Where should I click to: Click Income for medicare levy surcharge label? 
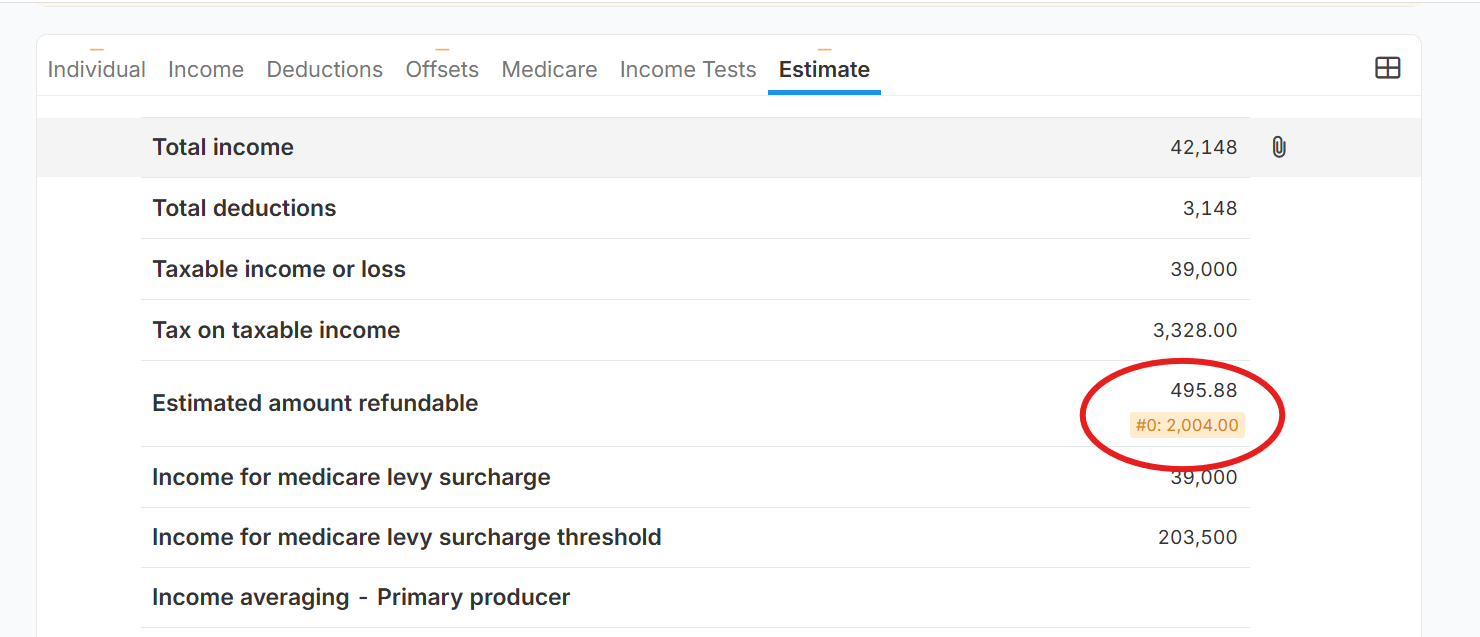pos(351,477)
